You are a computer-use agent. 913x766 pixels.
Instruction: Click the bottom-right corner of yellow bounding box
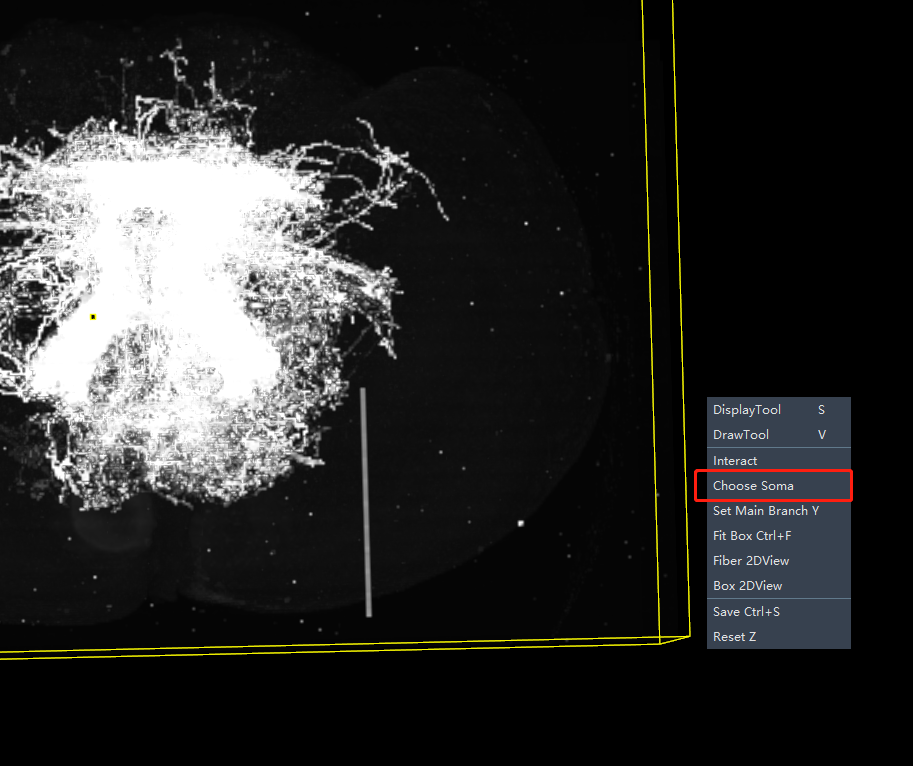click(x=689, y=634)
